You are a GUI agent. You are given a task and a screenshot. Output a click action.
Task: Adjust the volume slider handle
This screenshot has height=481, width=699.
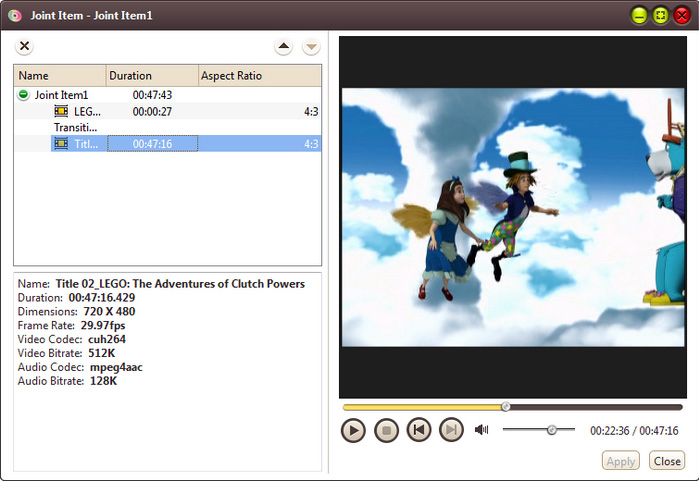(551, 430)
